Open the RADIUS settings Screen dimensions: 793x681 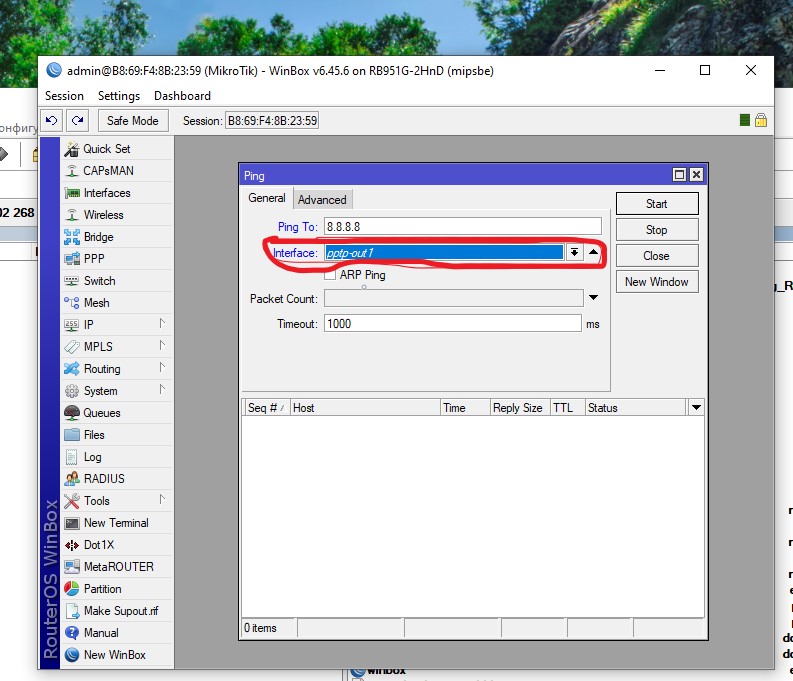tap(117, 479)
